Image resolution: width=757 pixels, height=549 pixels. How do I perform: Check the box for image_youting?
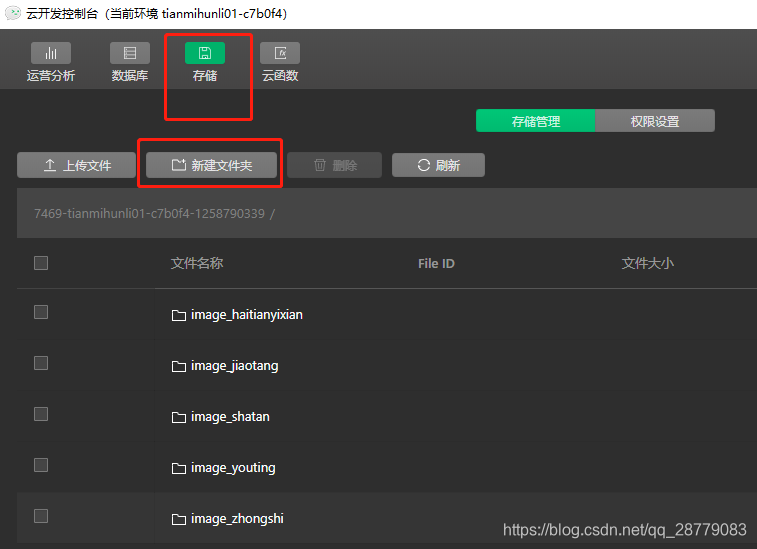tap(41, 465)
